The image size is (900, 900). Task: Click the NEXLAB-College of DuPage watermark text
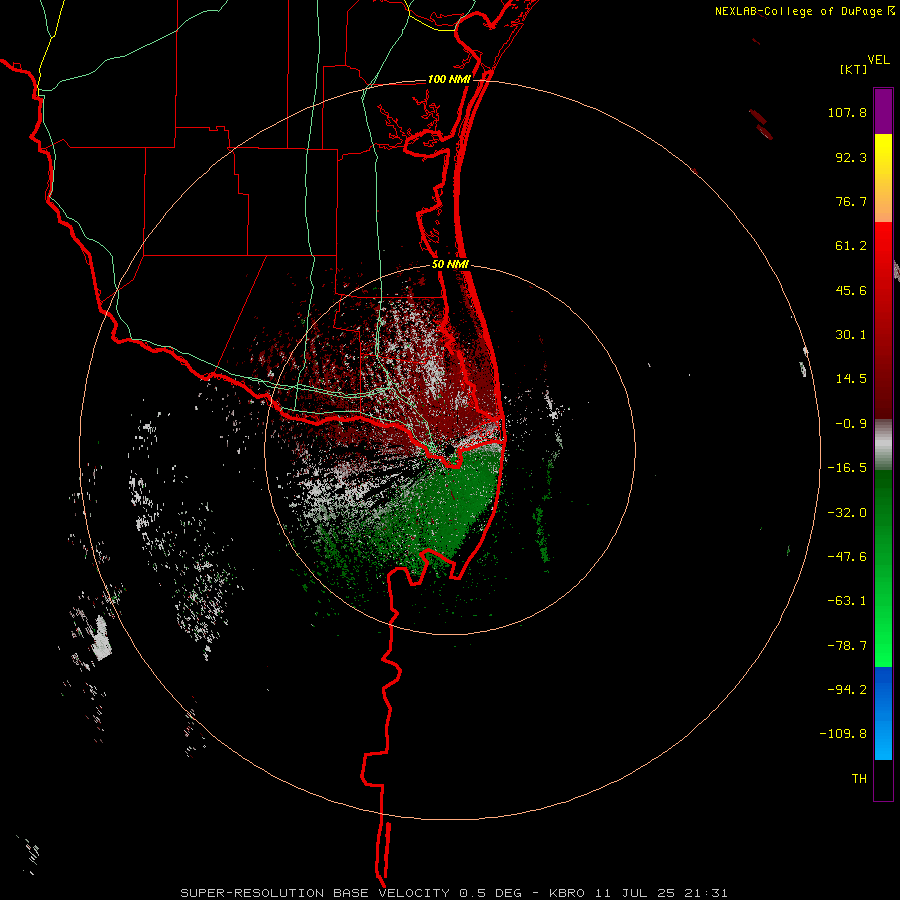[x=800, y=11]
